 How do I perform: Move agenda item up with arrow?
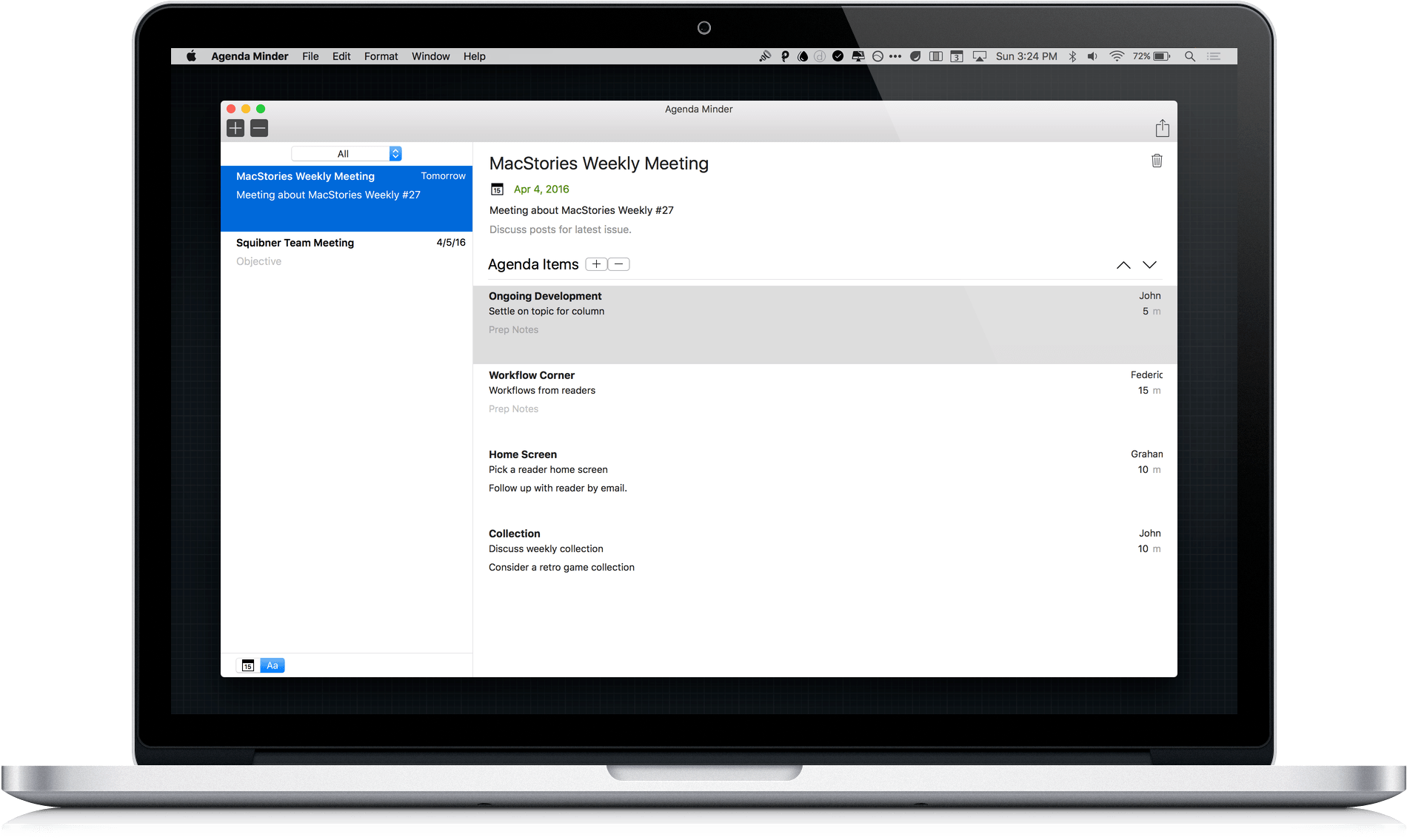tap(1123, 265)
